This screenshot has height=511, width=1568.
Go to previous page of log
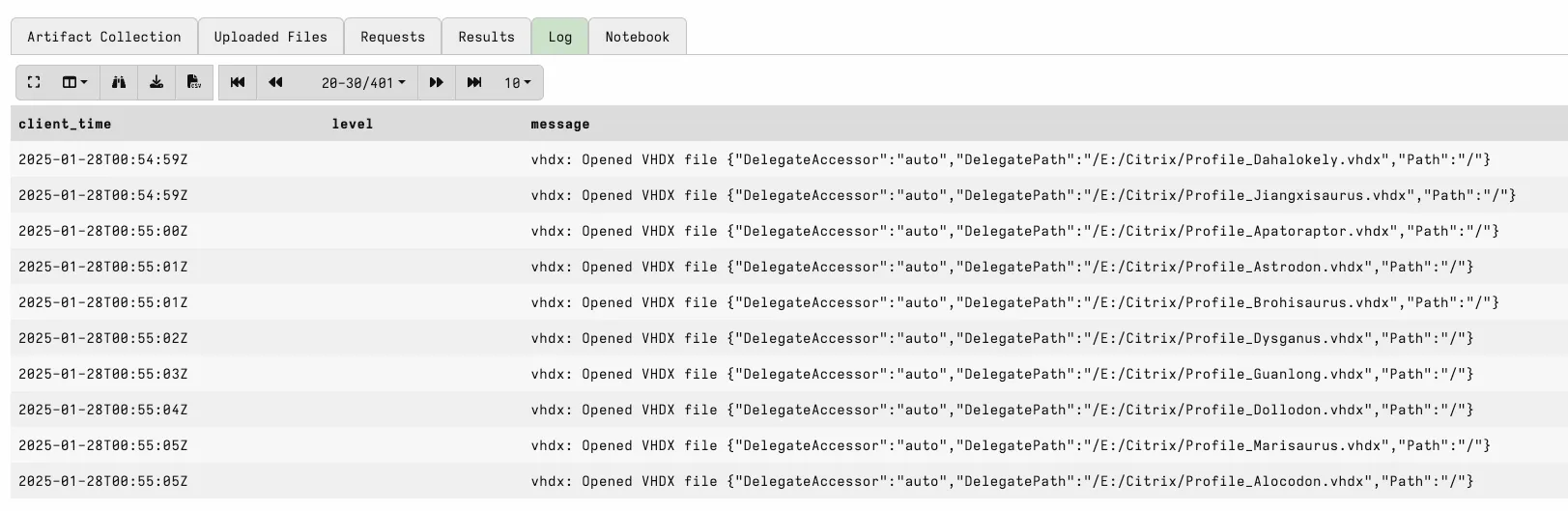click(x=275, y=83)
